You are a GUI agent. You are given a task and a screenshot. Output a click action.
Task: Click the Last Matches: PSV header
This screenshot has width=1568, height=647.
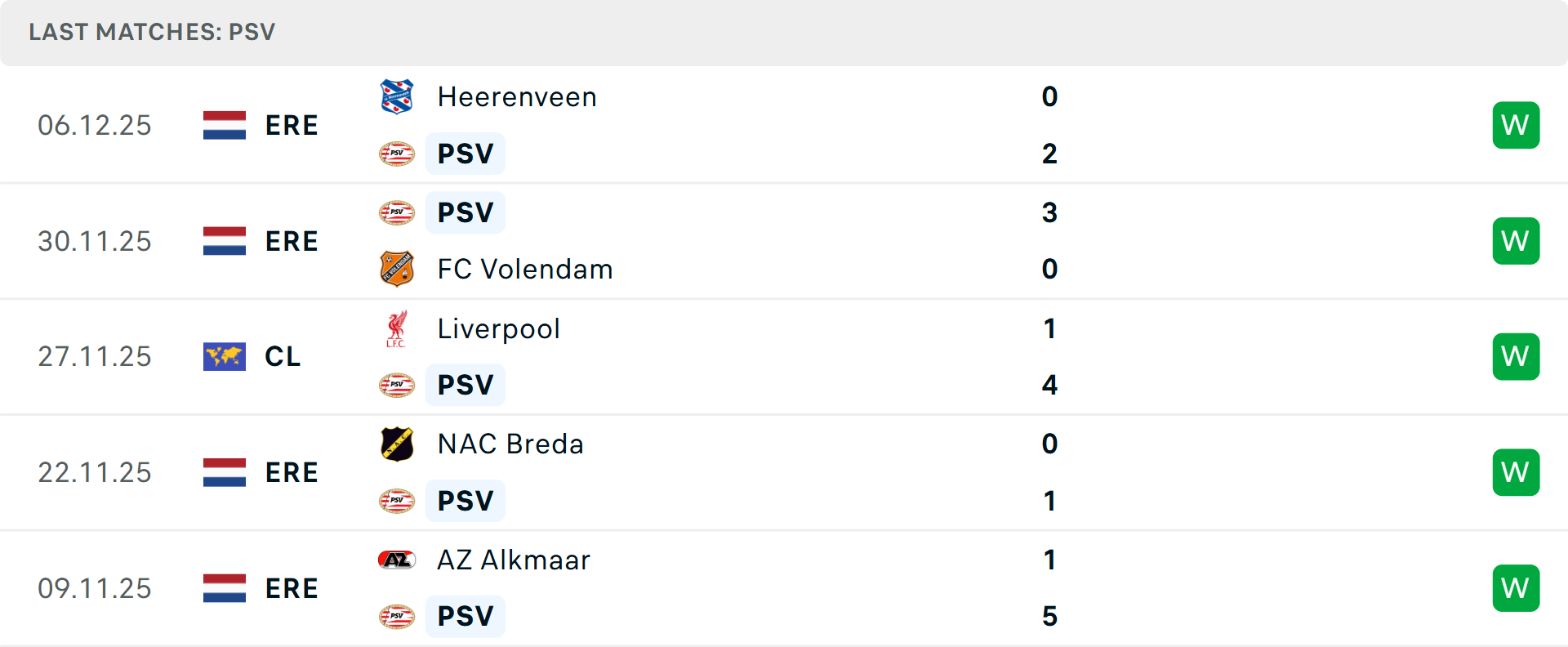(x=152, y=32)
